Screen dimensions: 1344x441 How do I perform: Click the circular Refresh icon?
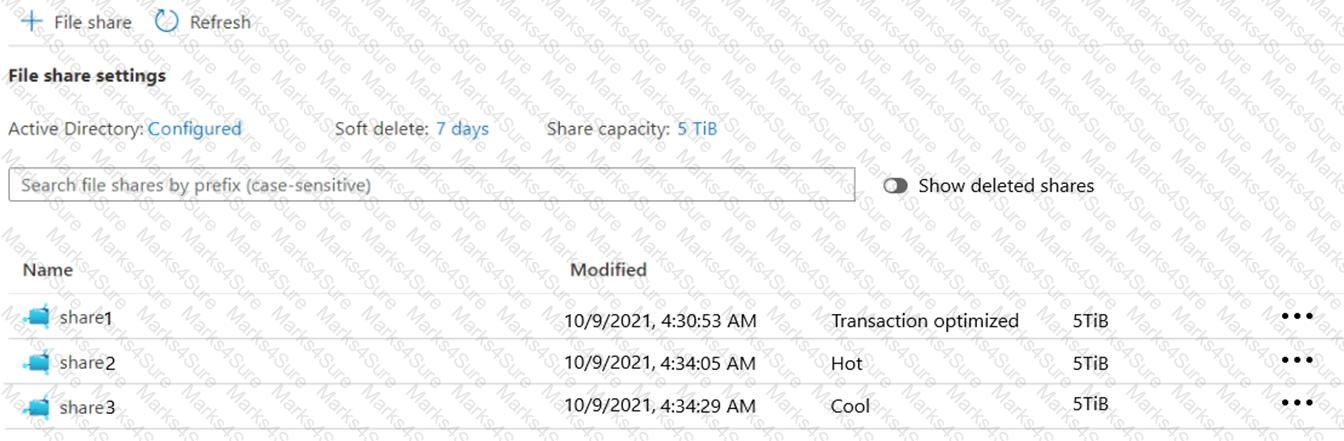coord(166,21)
